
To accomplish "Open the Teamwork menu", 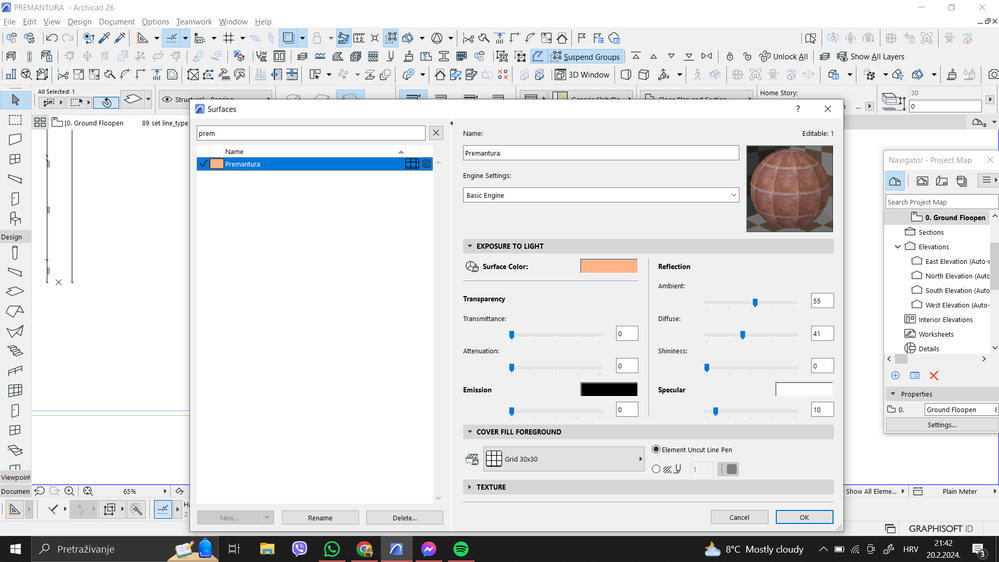I will [x=194, y=21].
